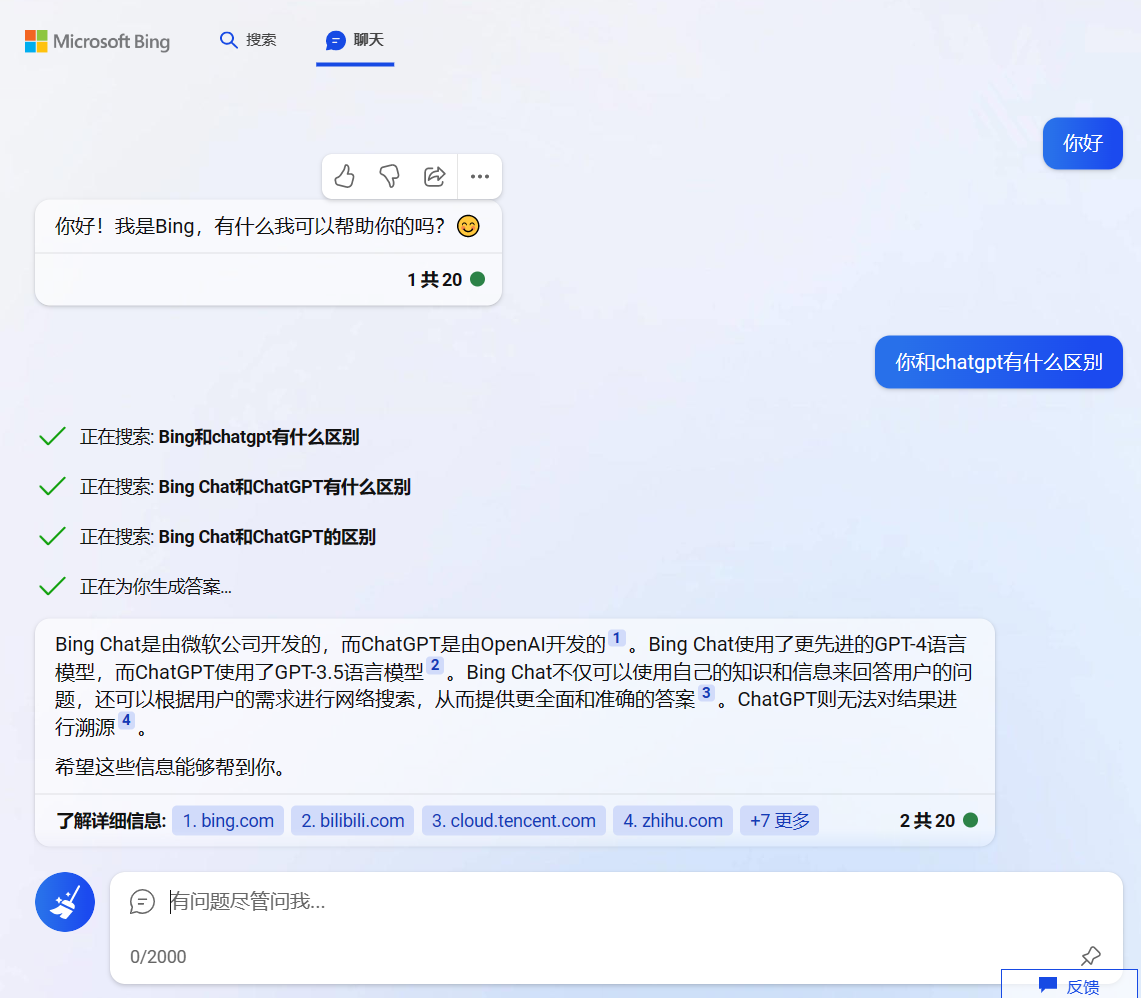Click the 你和chatgpt有什么区别 message bubble
Viewport: 1141px width, 998px height.
pyautogui.click(x=998, y=362)
